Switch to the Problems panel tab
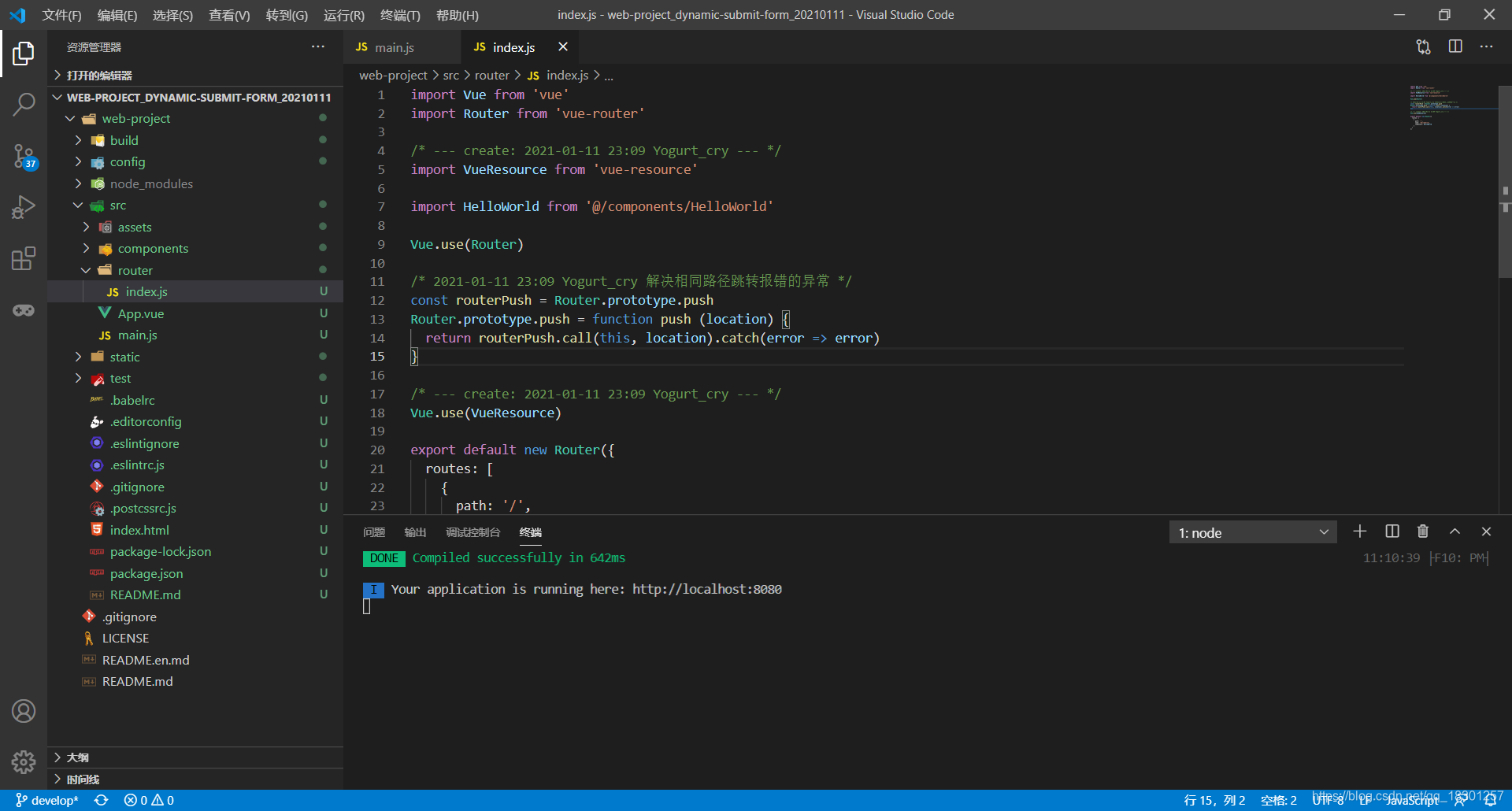 point(374,533)
